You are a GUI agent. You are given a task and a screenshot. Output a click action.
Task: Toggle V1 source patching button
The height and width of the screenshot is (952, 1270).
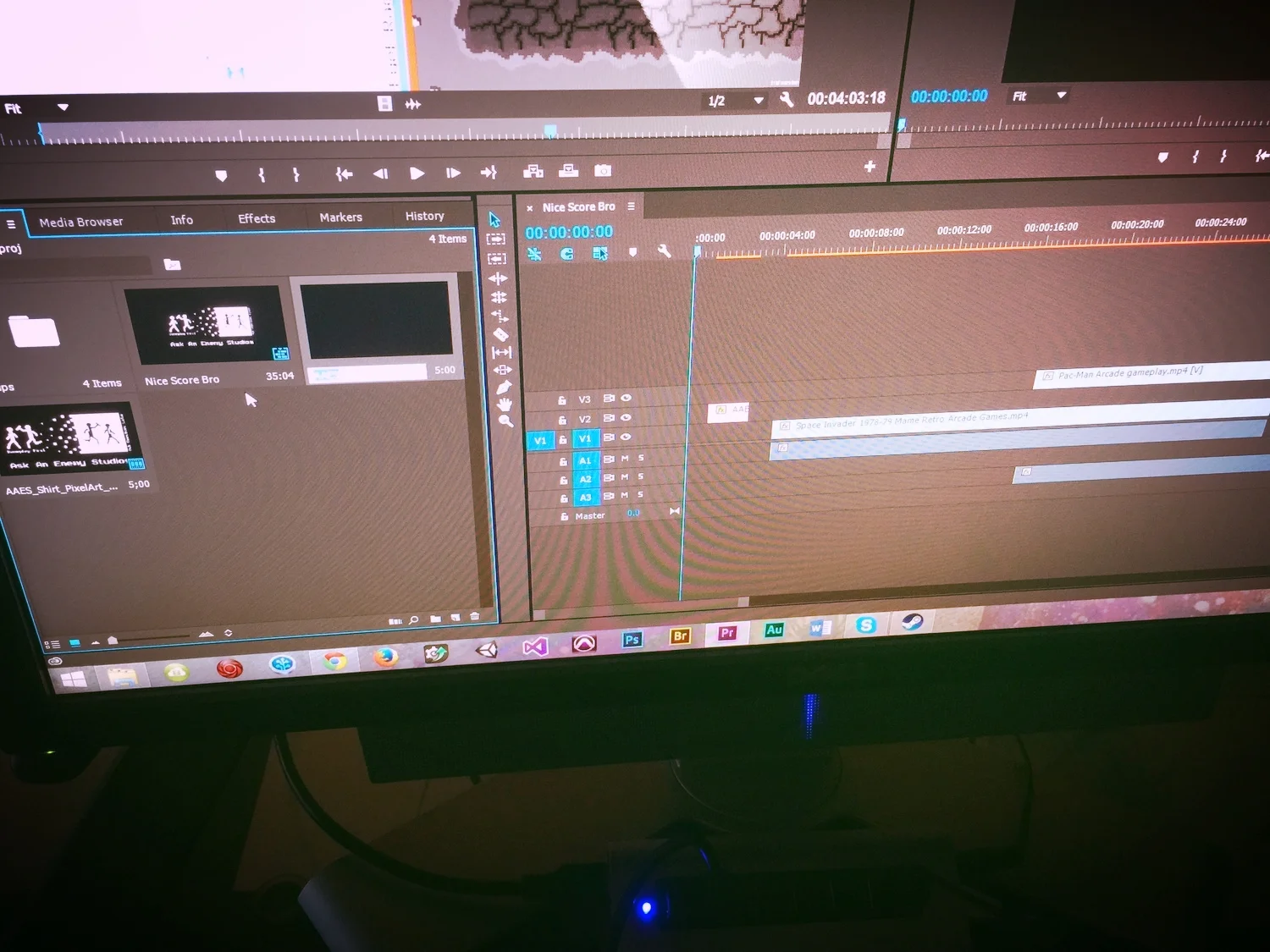coord(540,440)
